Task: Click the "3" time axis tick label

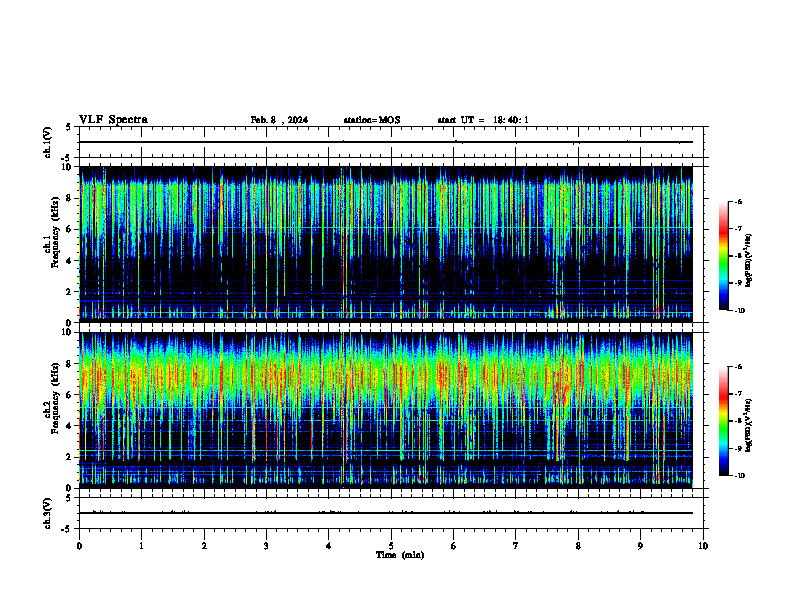Action: click(x=266, y=546)
